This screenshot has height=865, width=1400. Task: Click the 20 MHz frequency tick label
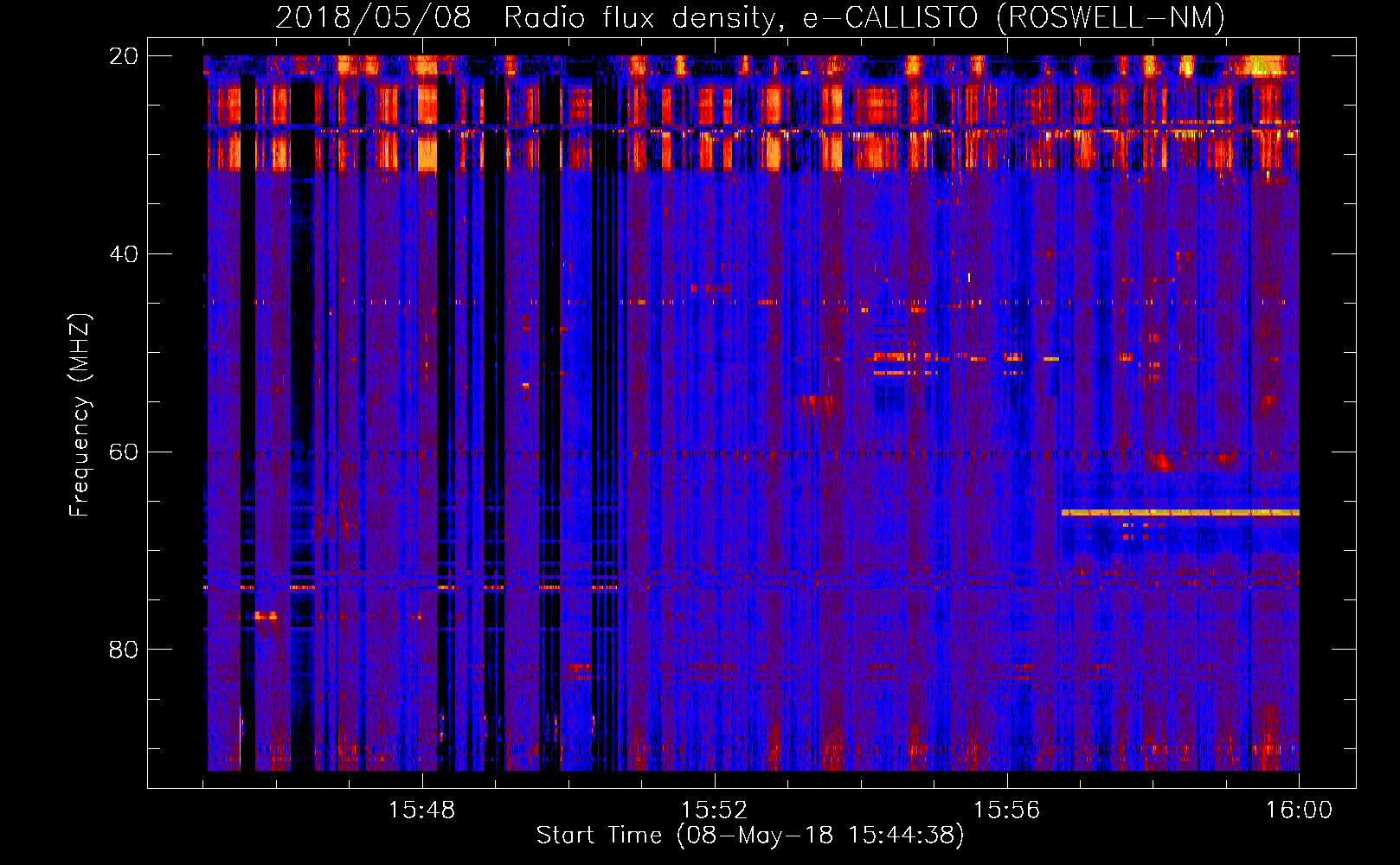point(124,56)
